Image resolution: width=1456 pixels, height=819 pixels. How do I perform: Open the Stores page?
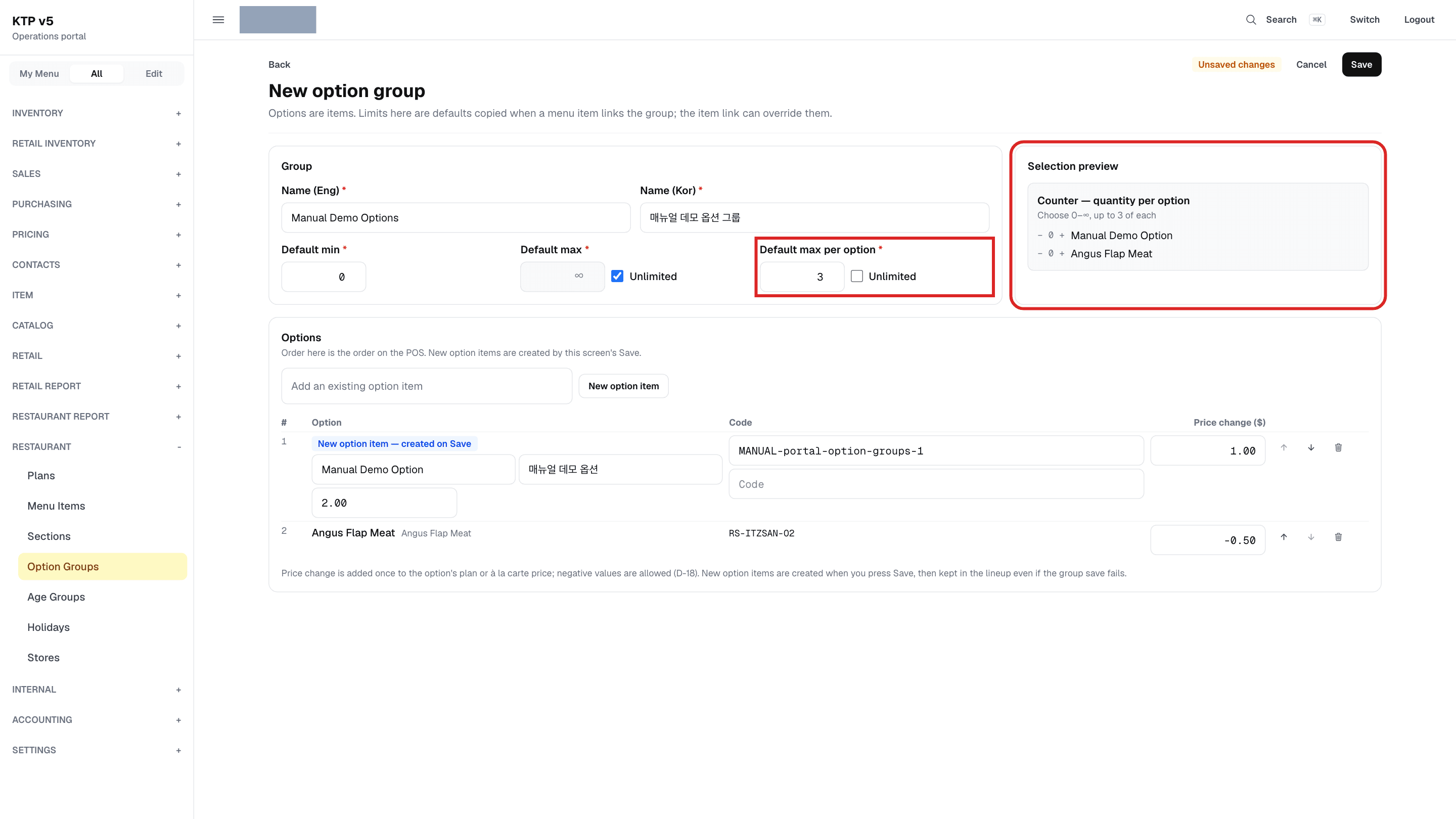[x=102, y=657]
